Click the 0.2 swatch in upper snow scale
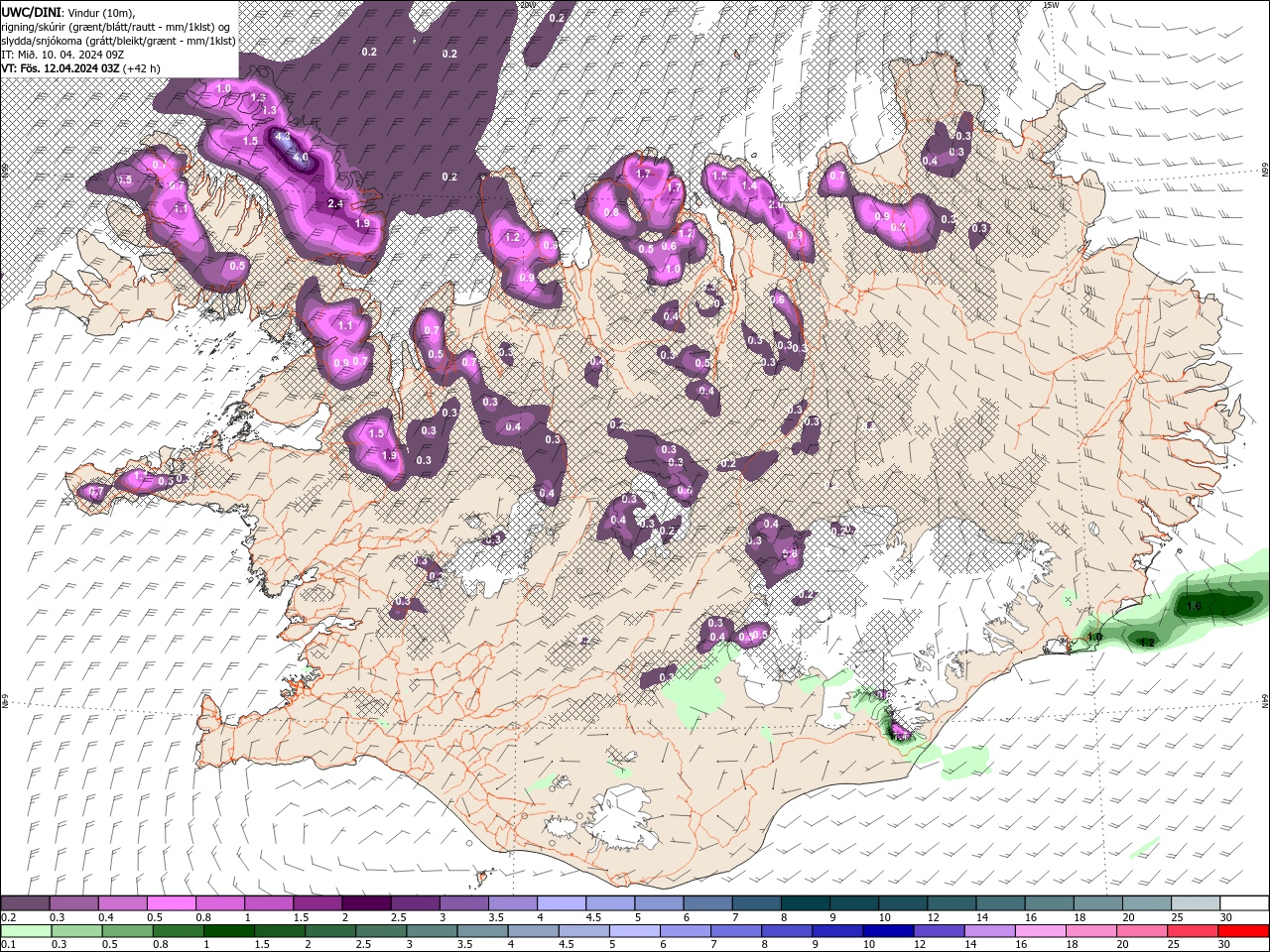The height and width of the screenshot is (952, 1270). (25, 903)
